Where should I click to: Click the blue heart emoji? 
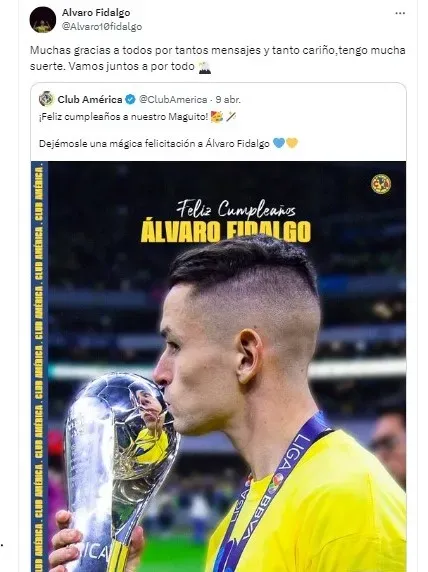(x=279, y=143)
